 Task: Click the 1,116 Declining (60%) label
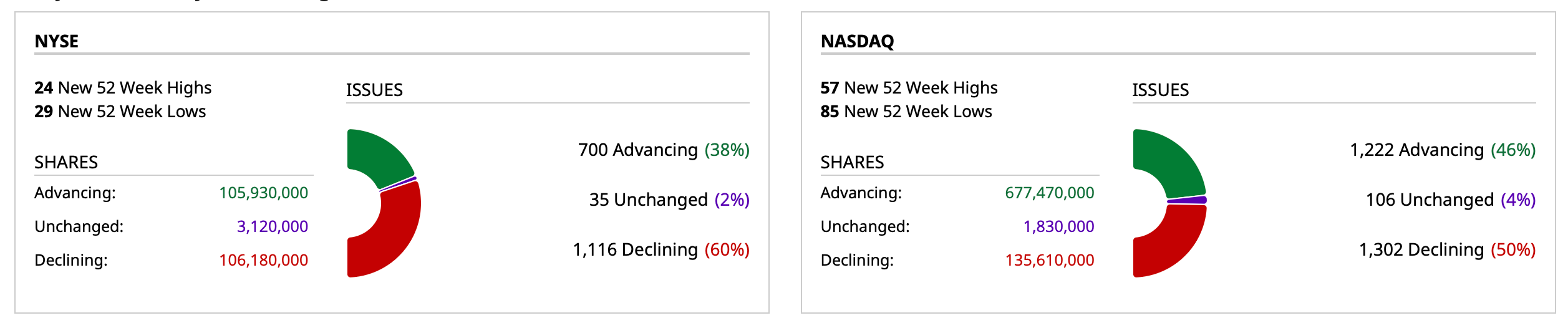661,249
